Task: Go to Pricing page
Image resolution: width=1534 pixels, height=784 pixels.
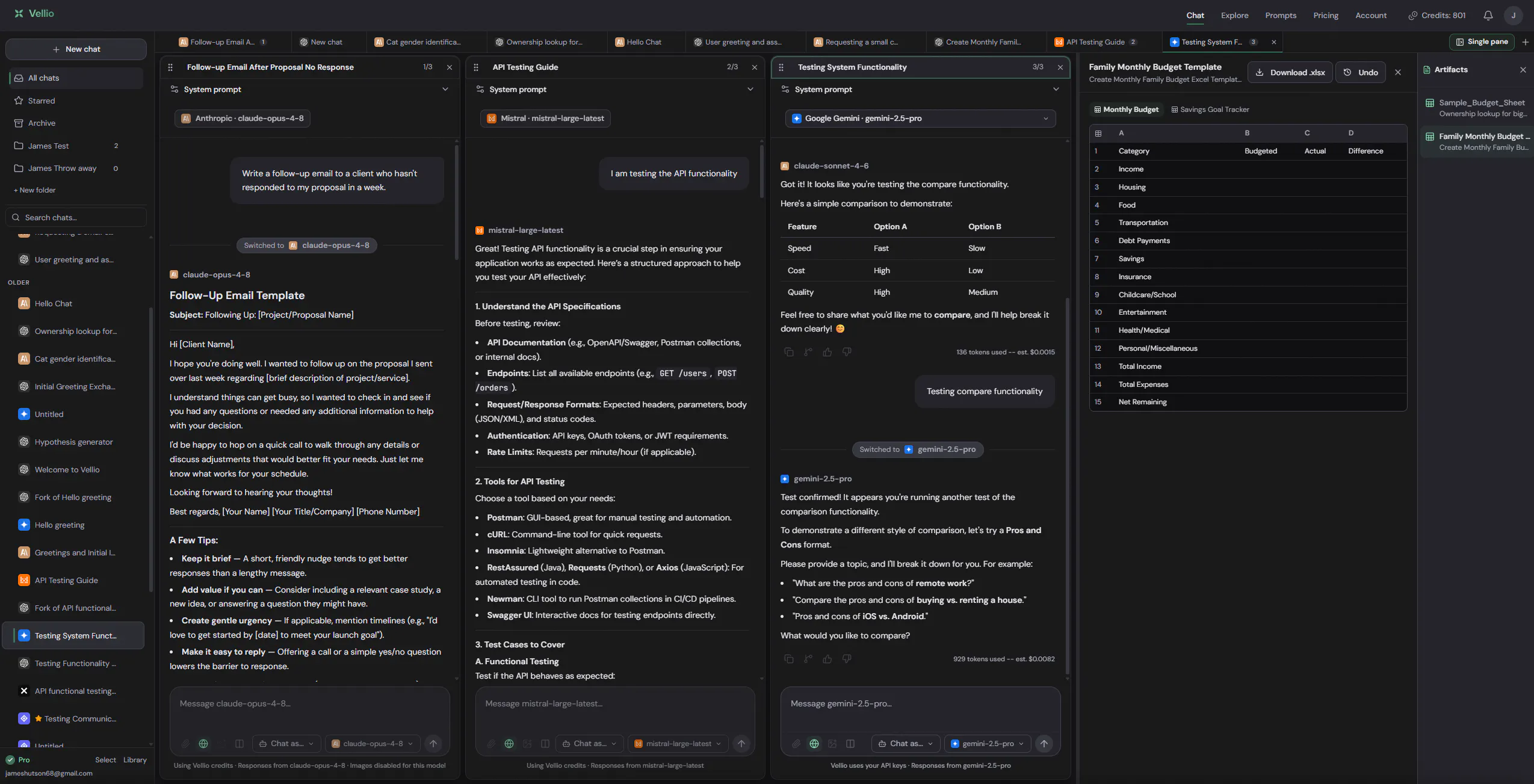Action: [x=1326, y=16]
